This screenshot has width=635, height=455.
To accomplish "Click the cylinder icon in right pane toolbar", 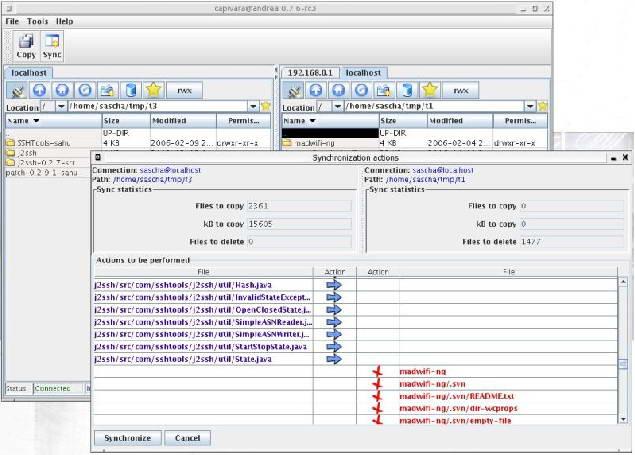I will tap(407, 90).
